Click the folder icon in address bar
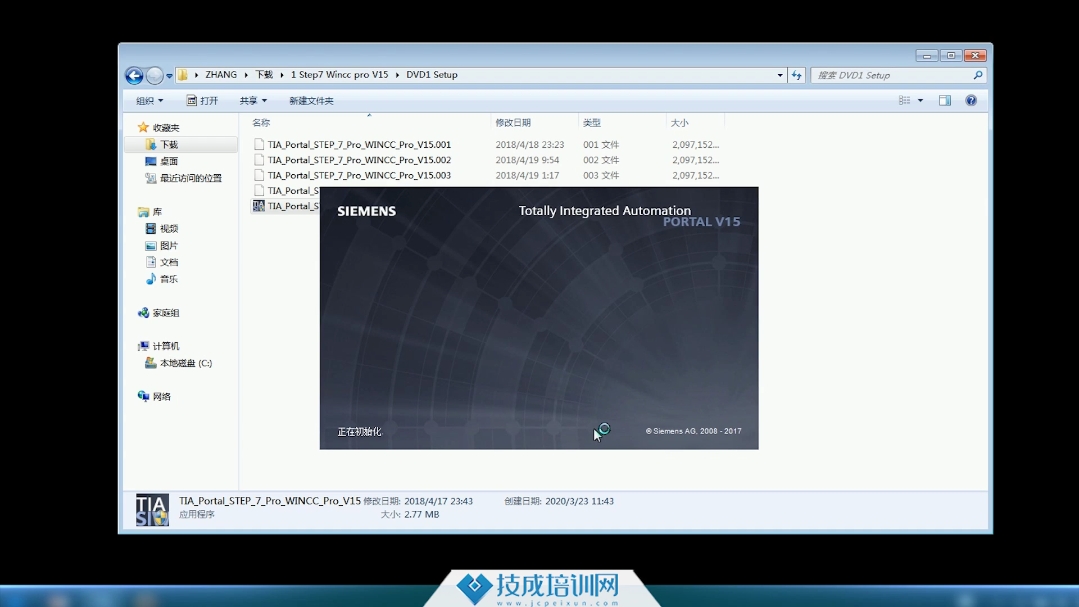1079x607 pixels. pos(182,75)
